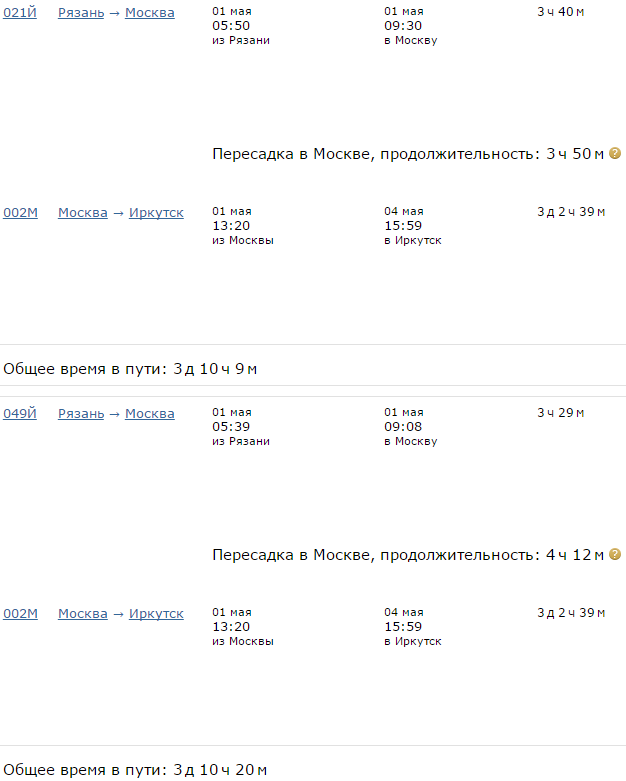Image resolution: width=626 pixels, height=781 pixels.
Task: Open 002М train link below 4 ч 12 м transfer
Action: click(x=20, y=613)
